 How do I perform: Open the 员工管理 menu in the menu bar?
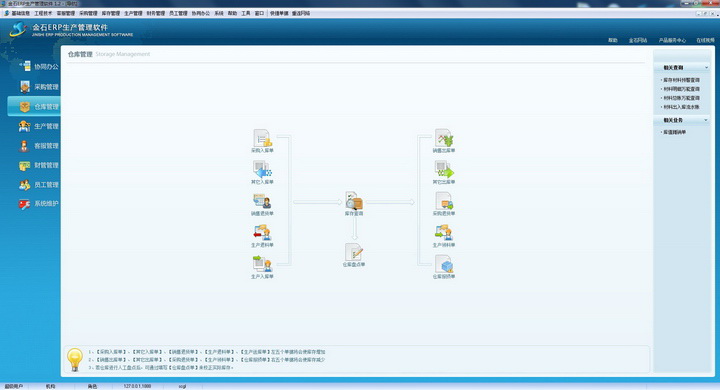point(178,13)
